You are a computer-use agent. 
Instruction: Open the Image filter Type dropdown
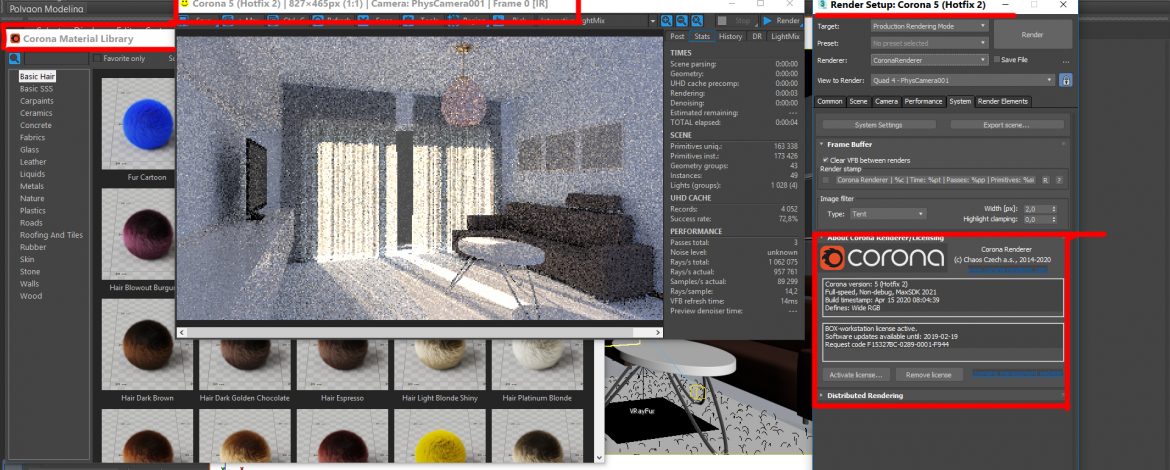point(888,214)
